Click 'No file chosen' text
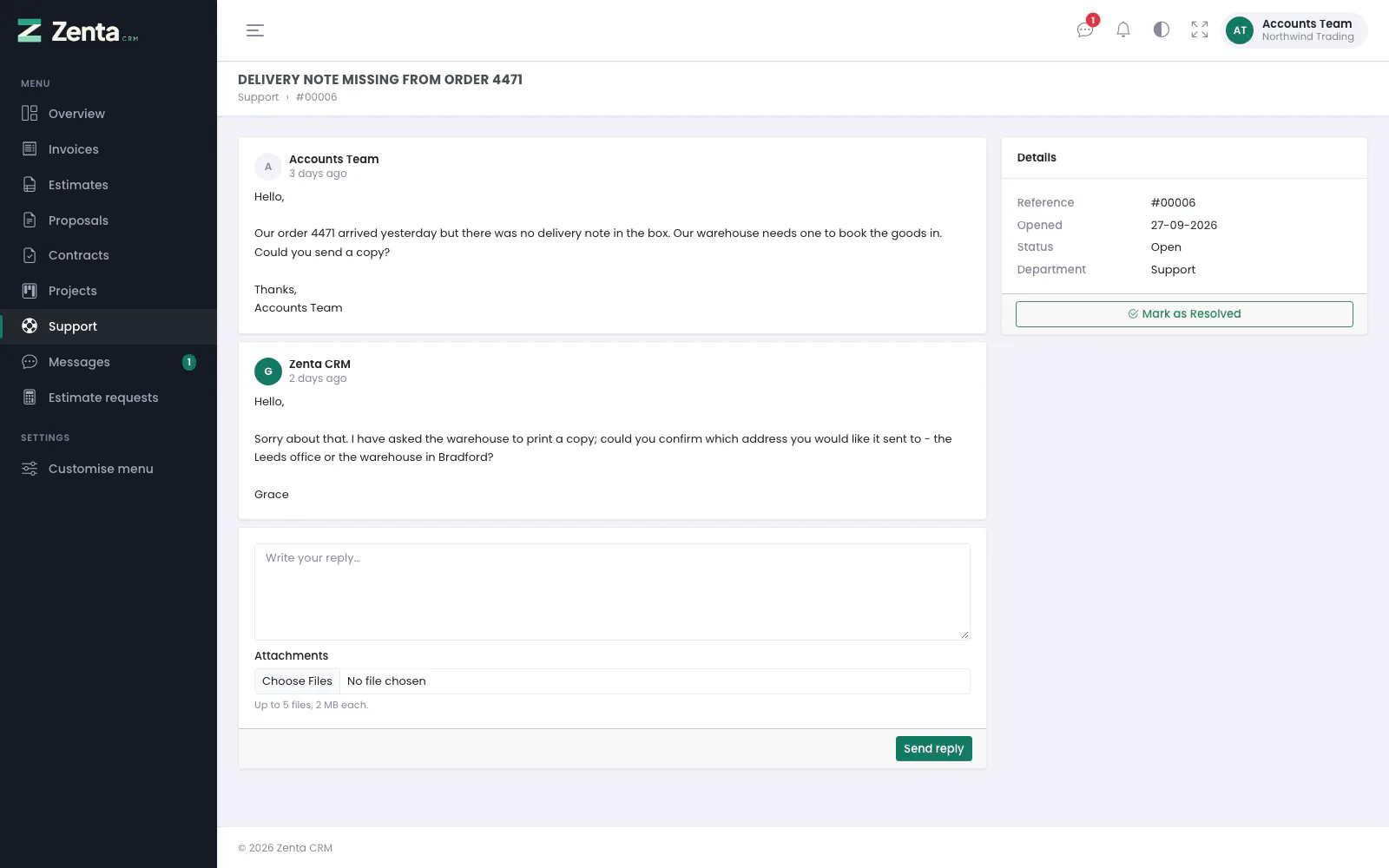Screen dimensions: 1389x868 coord(386,681)
